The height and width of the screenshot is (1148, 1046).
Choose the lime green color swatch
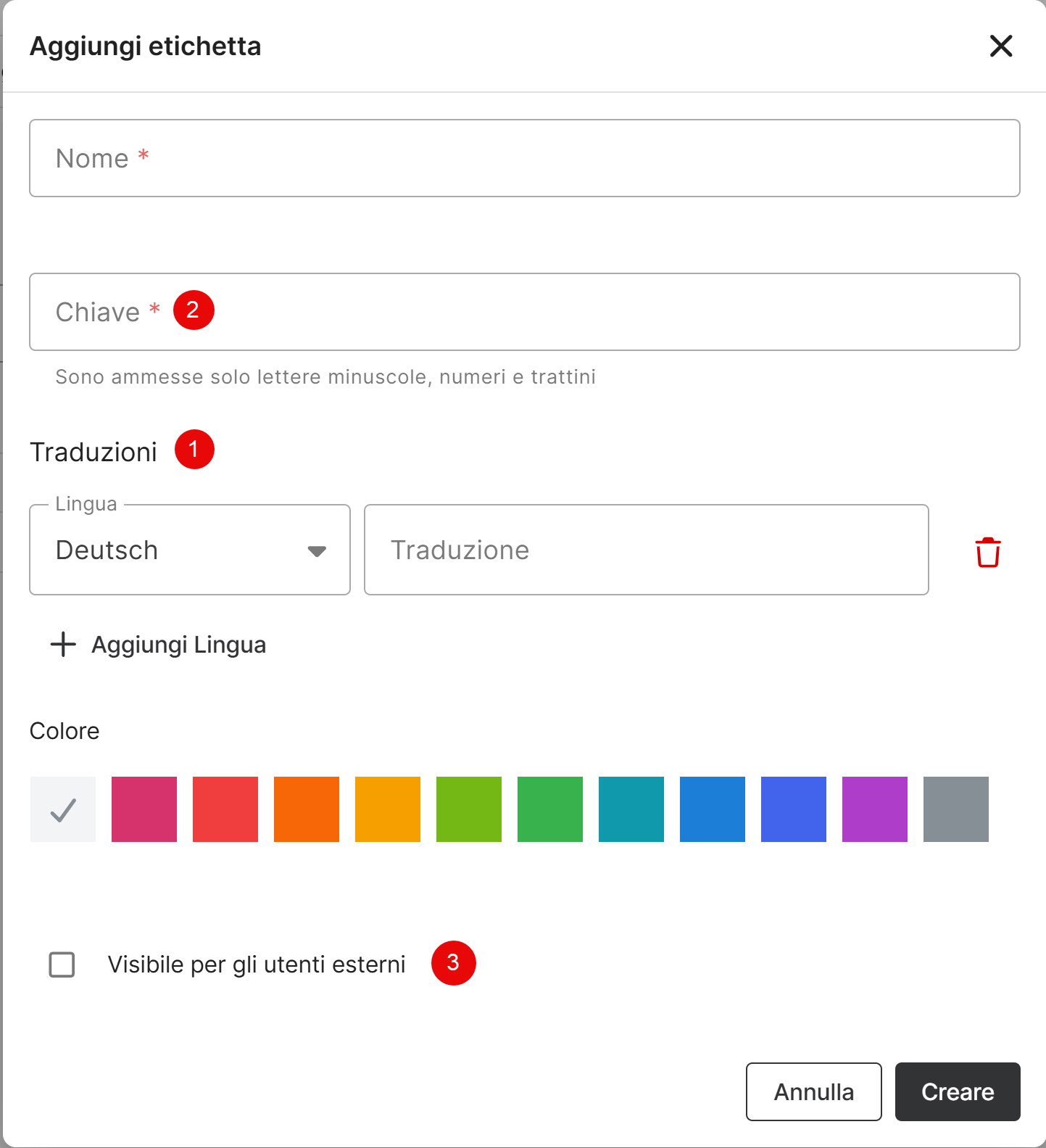click(x=469, y=809)
